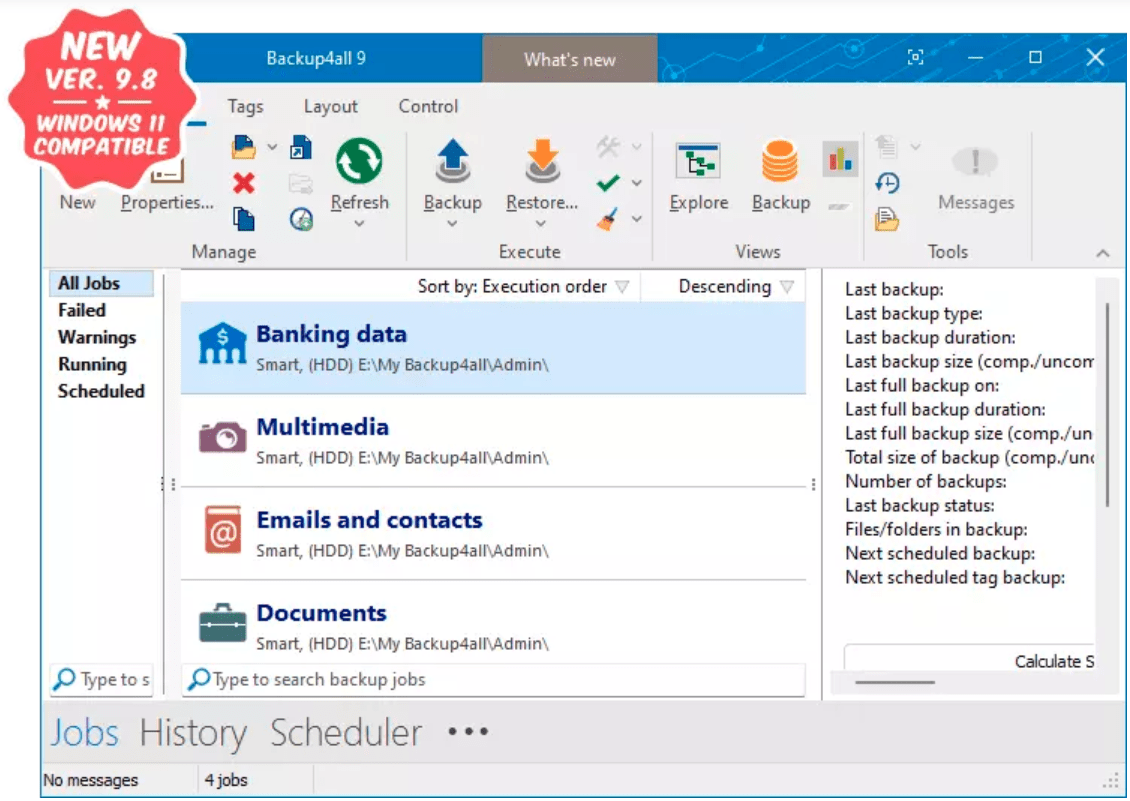Open the Tags ribbon tab
Screen dimensions: 1130x801
245,107
